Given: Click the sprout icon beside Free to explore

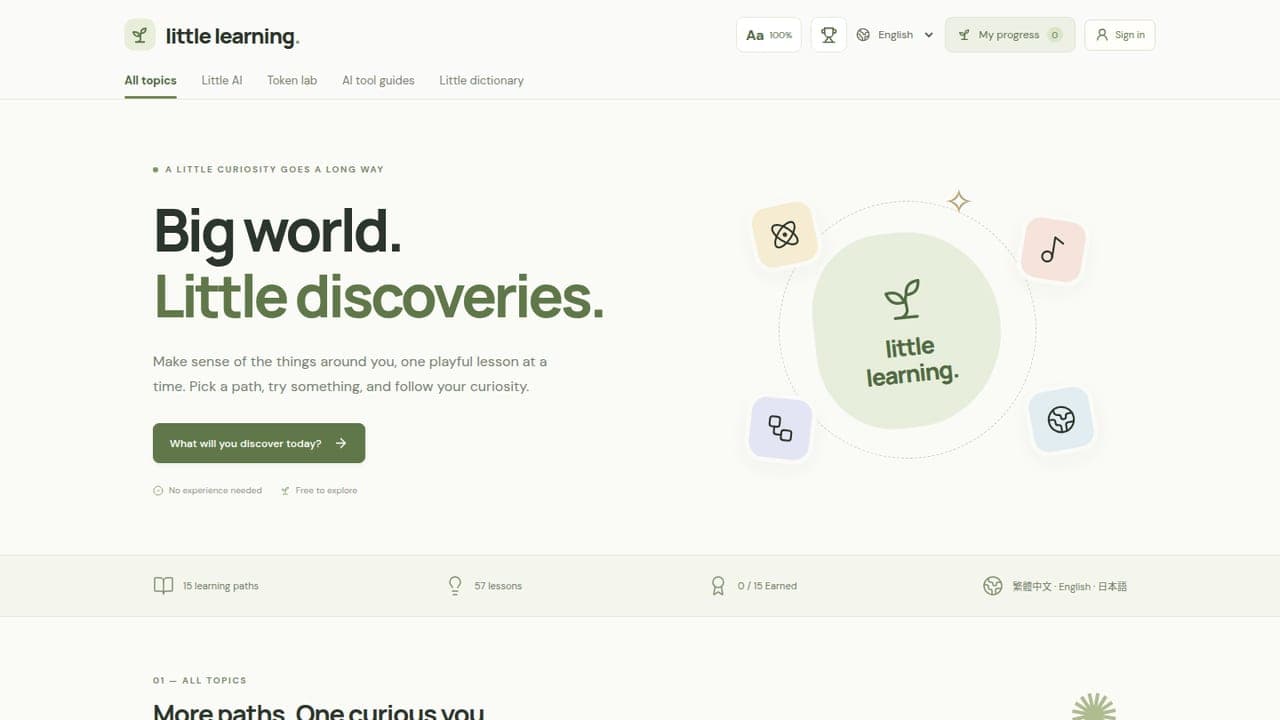Looking at the screenshot, I should click(285, 490).
